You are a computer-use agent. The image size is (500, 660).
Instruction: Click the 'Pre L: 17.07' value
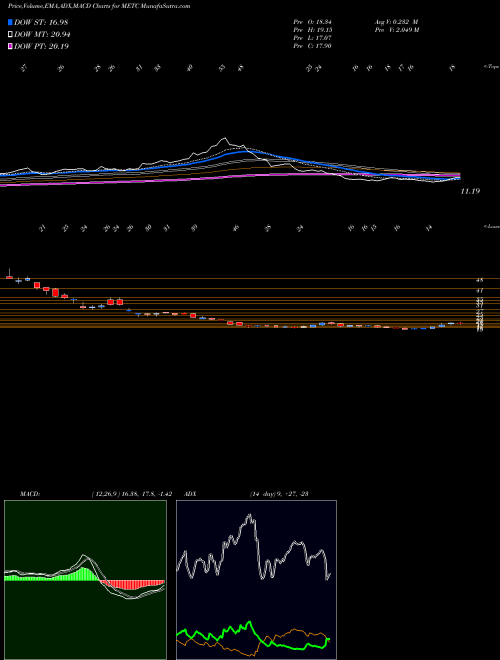pyautogui.click(x=312, y=38)
